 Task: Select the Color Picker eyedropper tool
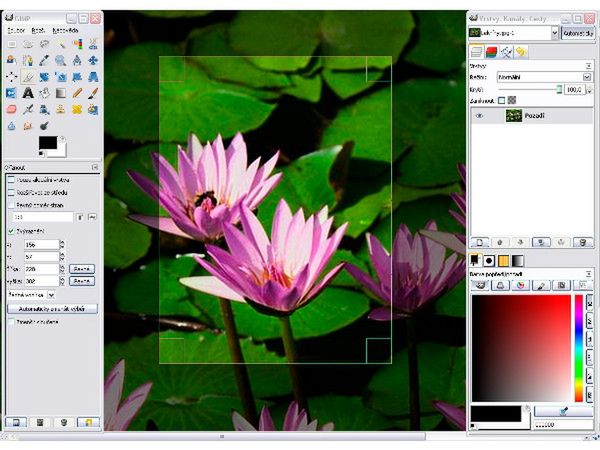[44, 60]
